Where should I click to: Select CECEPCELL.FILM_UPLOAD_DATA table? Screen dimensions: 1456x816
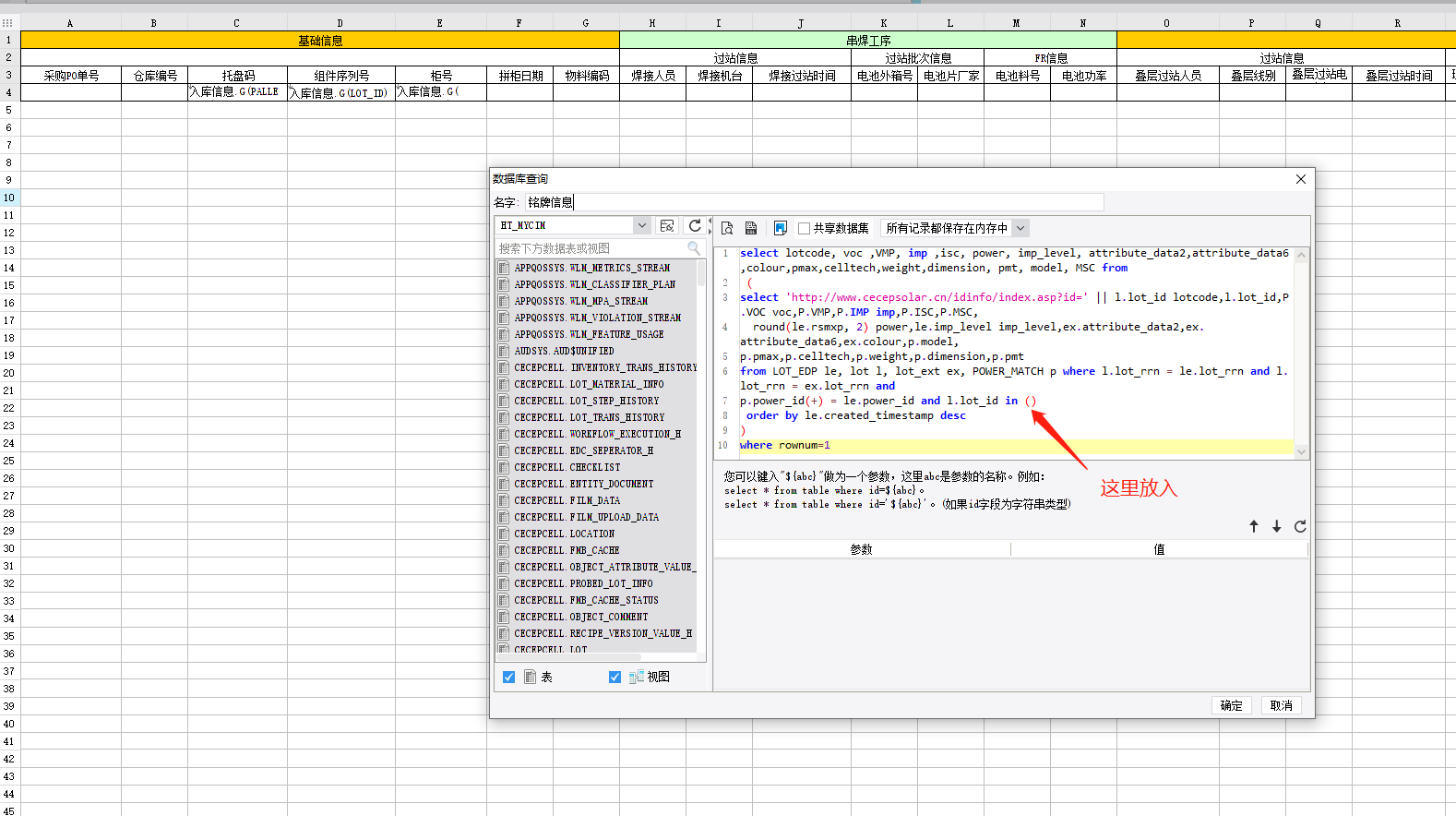(x=586, y=517)
